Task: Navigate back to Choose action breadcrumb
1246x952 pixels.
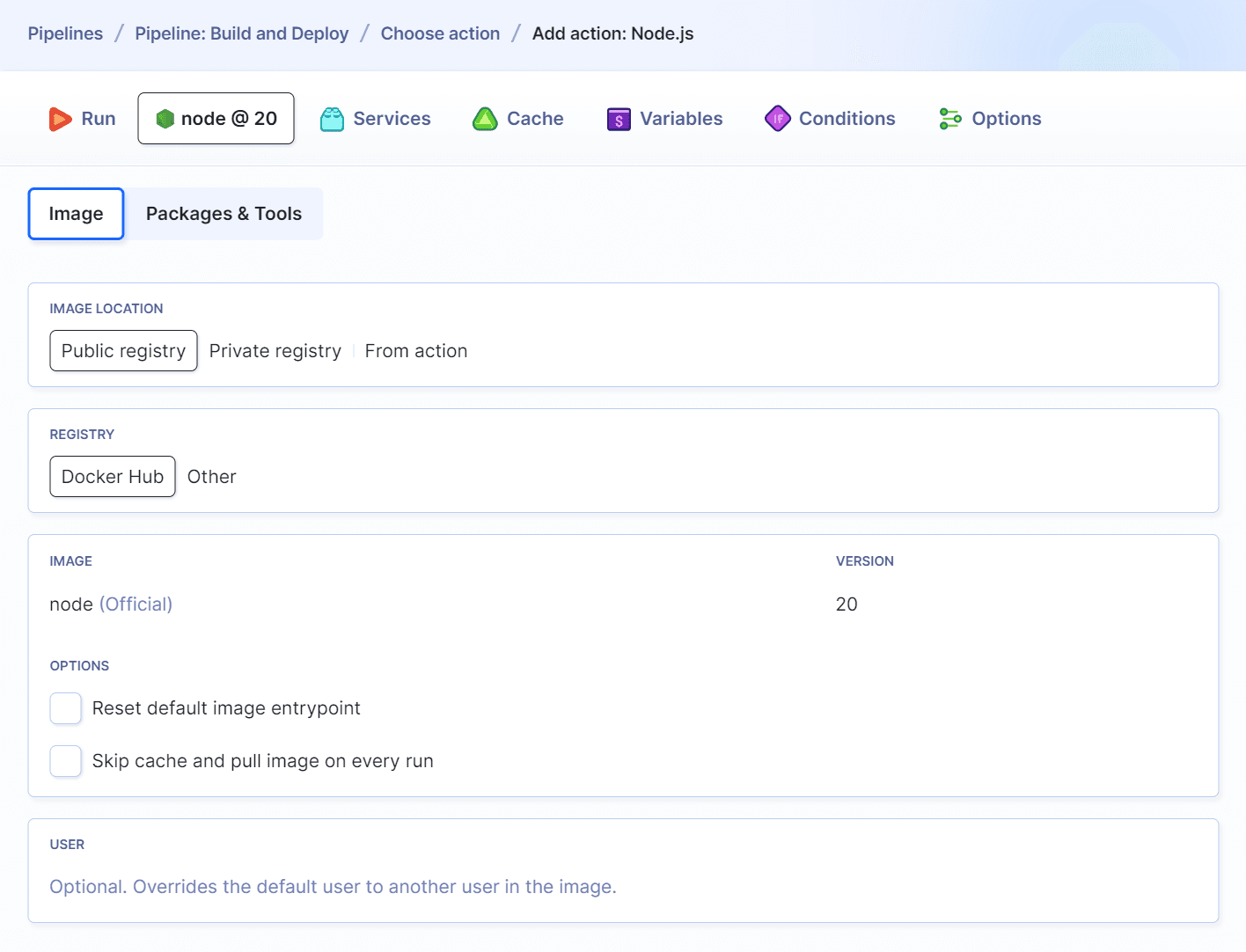Action: [440, 33]
